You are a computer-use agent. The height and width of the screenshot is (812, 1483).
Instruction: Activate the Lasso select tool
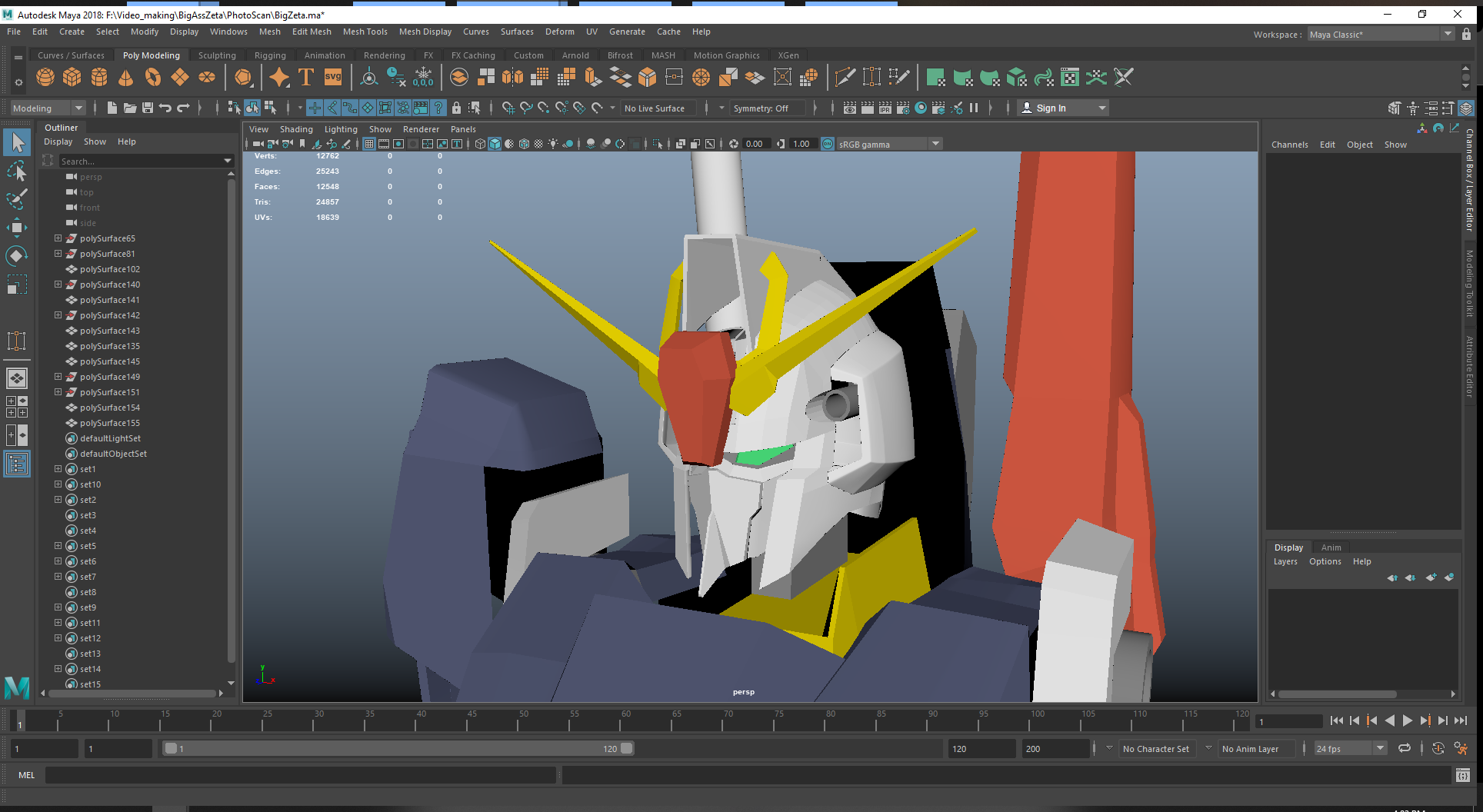click(17, 171)
